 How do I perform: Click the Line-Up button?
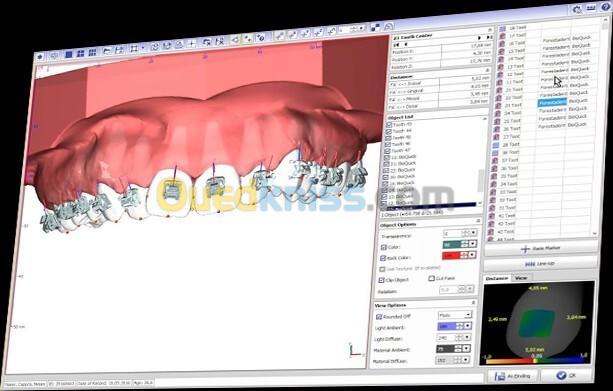coord(540,264)
